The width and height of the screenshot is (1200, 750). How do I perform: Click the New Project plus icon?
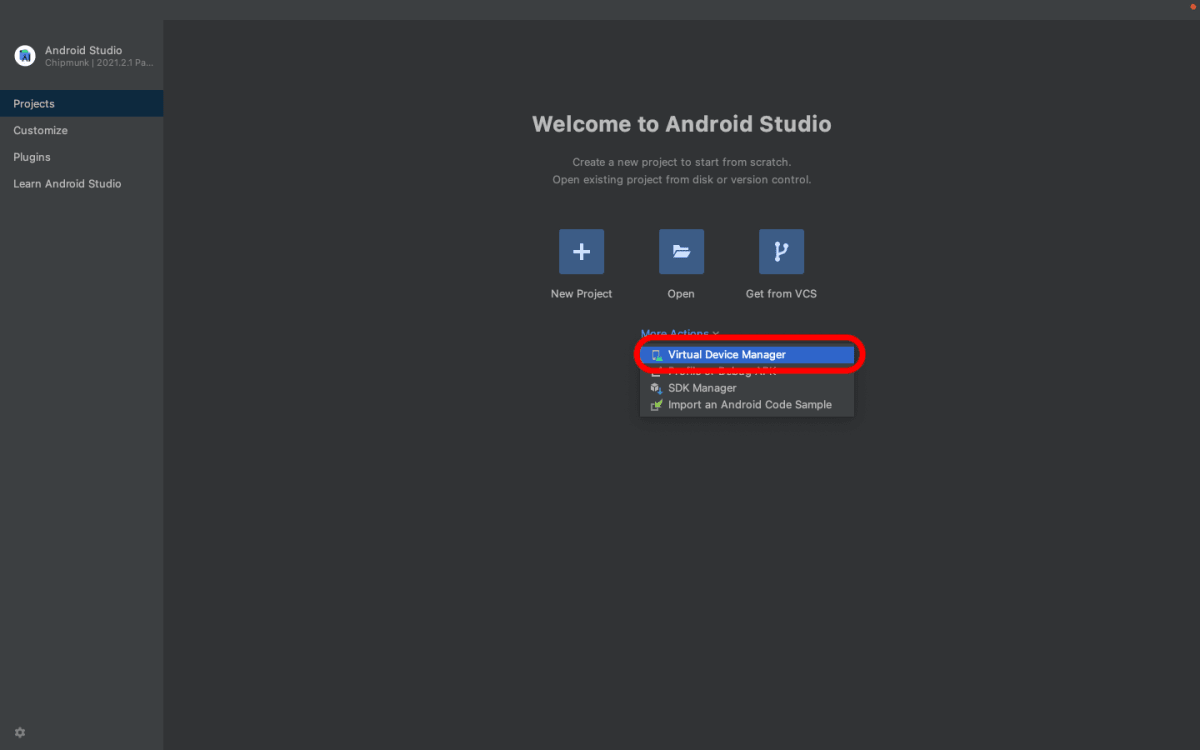coord(581,252)
